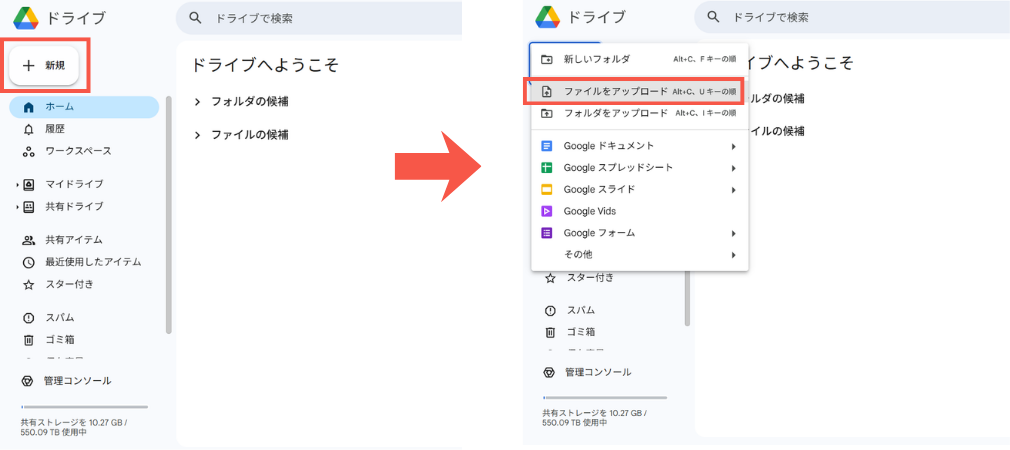The image size is (1010, 450).
Task: Click the blue Google Docs icon
Action: click(547, 146)
